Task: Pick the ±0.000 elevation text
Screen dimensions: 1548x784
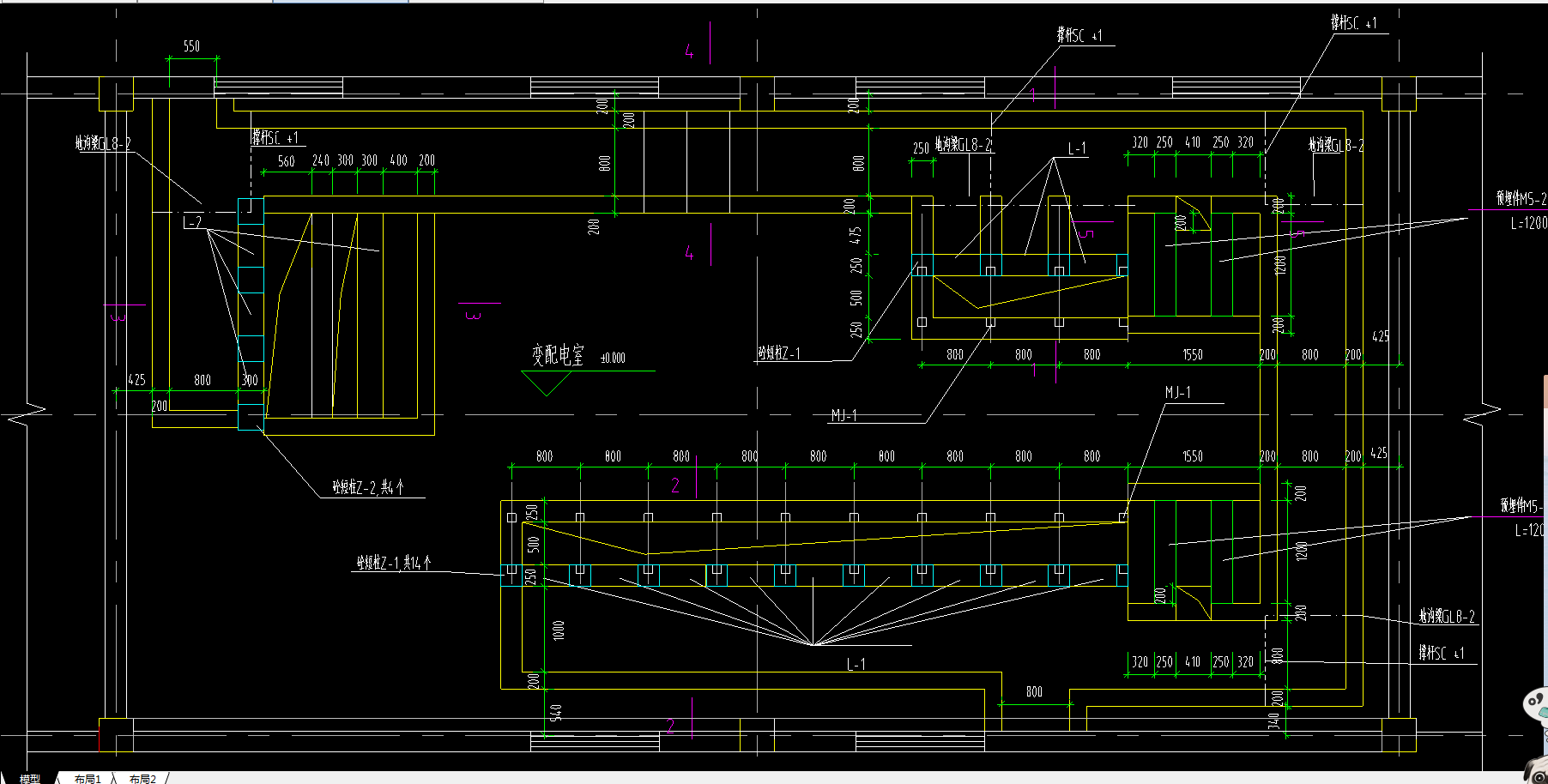Action: pyautogui.click(x=613, y=359)
